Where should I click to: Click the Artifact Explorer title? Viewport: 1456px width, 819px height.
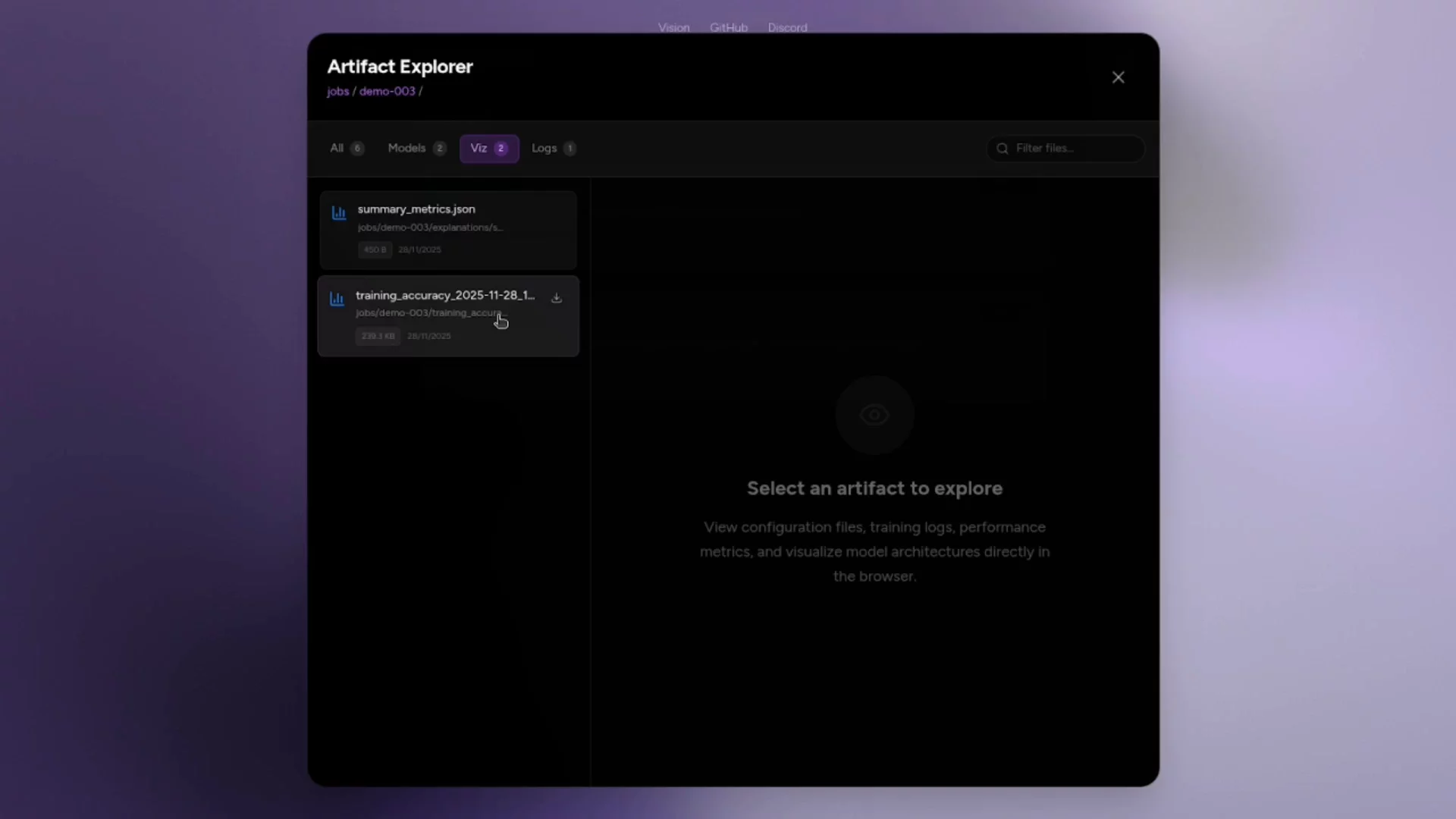click(400, 67)
